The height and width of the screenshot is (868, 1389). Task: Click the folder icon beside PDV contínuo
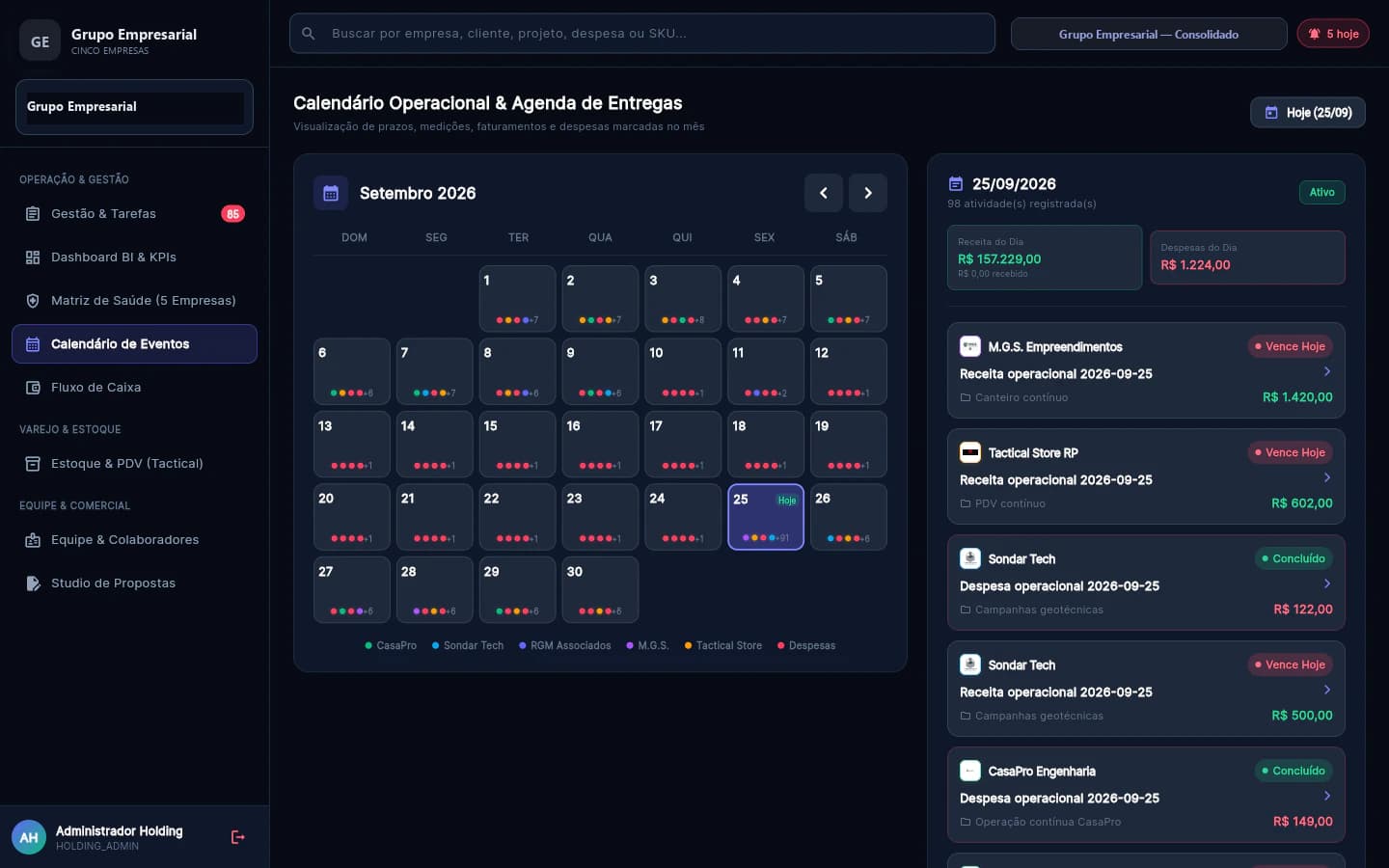point(966,503)
